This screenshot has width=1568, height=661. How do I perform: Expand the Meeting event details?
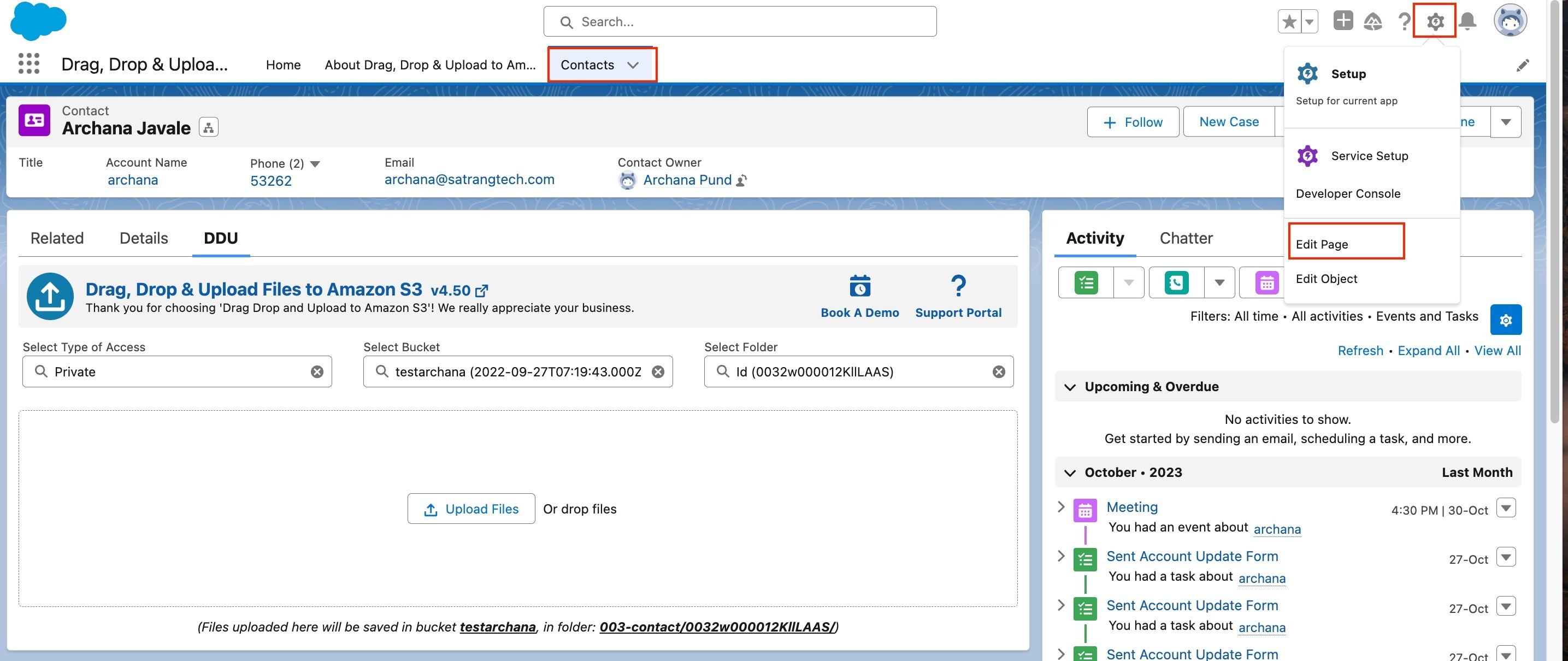(x=1061, y=507)
